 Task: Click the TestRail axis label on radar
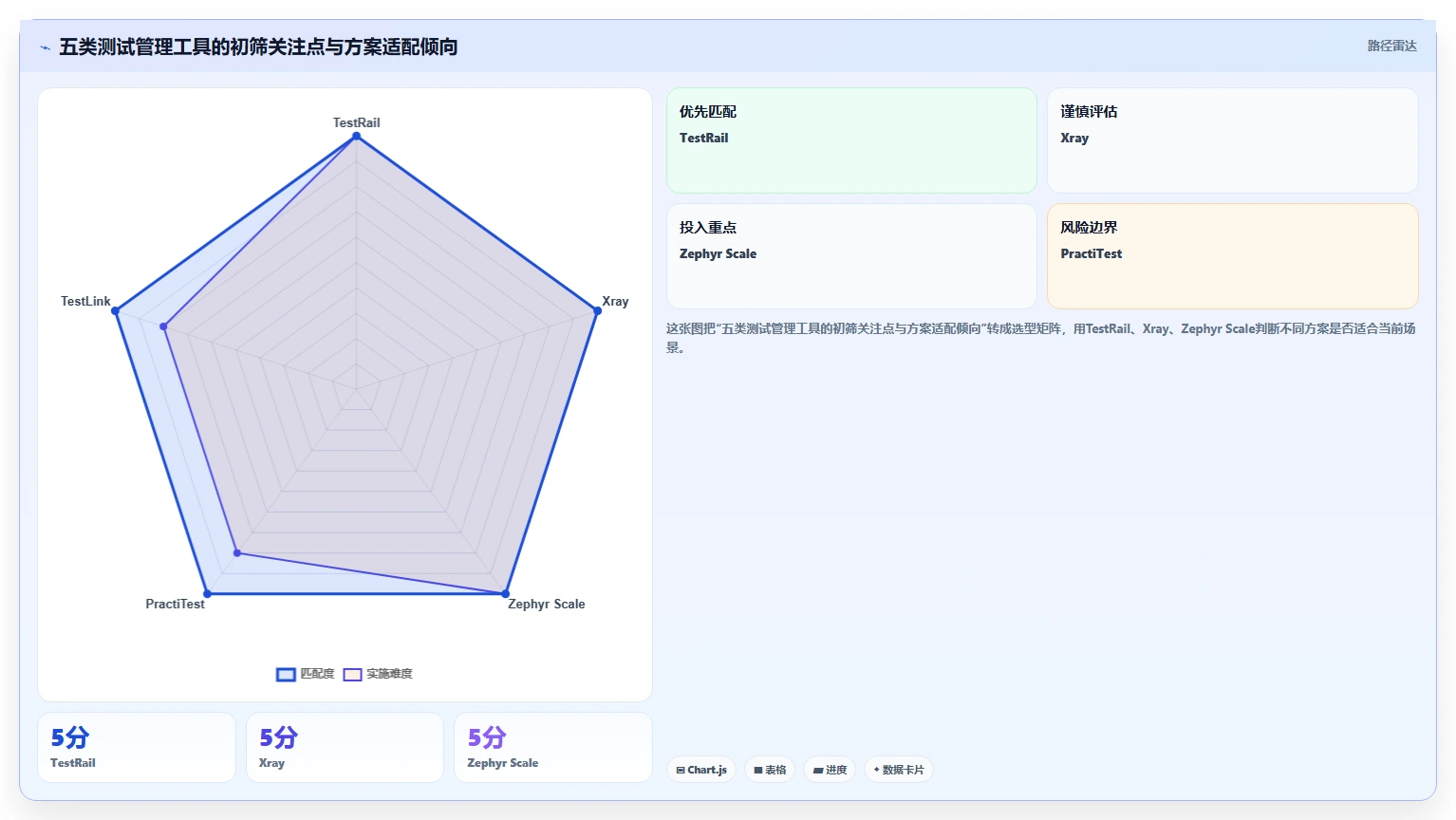pos(356,122)
